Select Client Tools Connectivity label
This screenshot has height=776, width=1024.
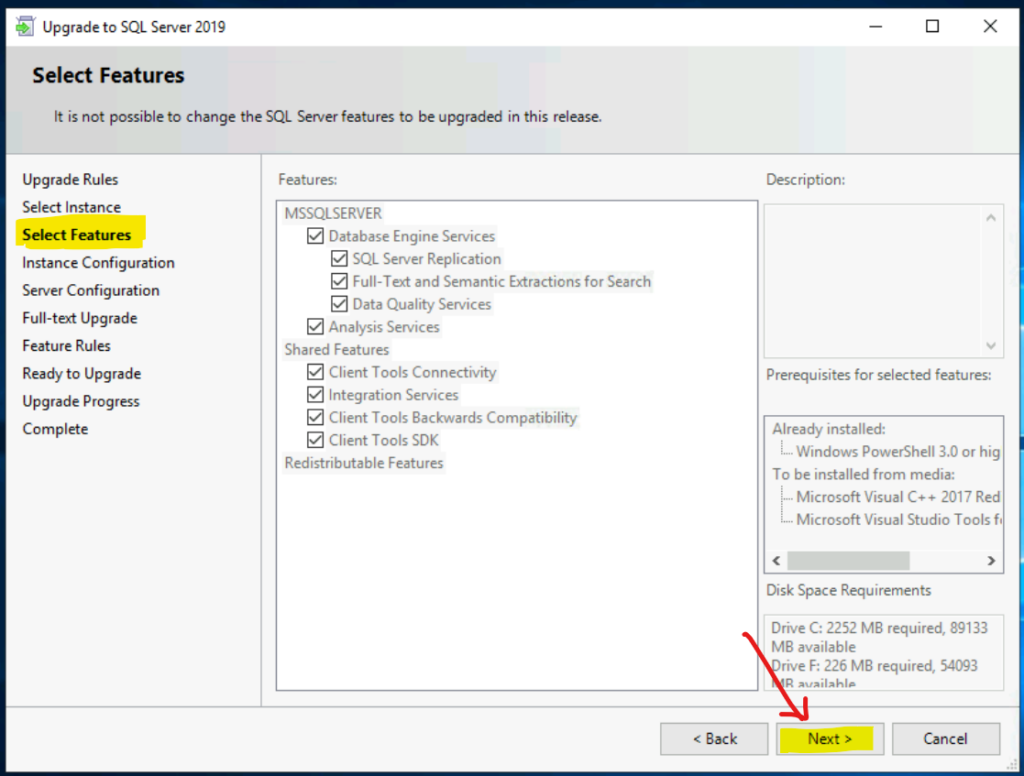(x=412, y=372)
